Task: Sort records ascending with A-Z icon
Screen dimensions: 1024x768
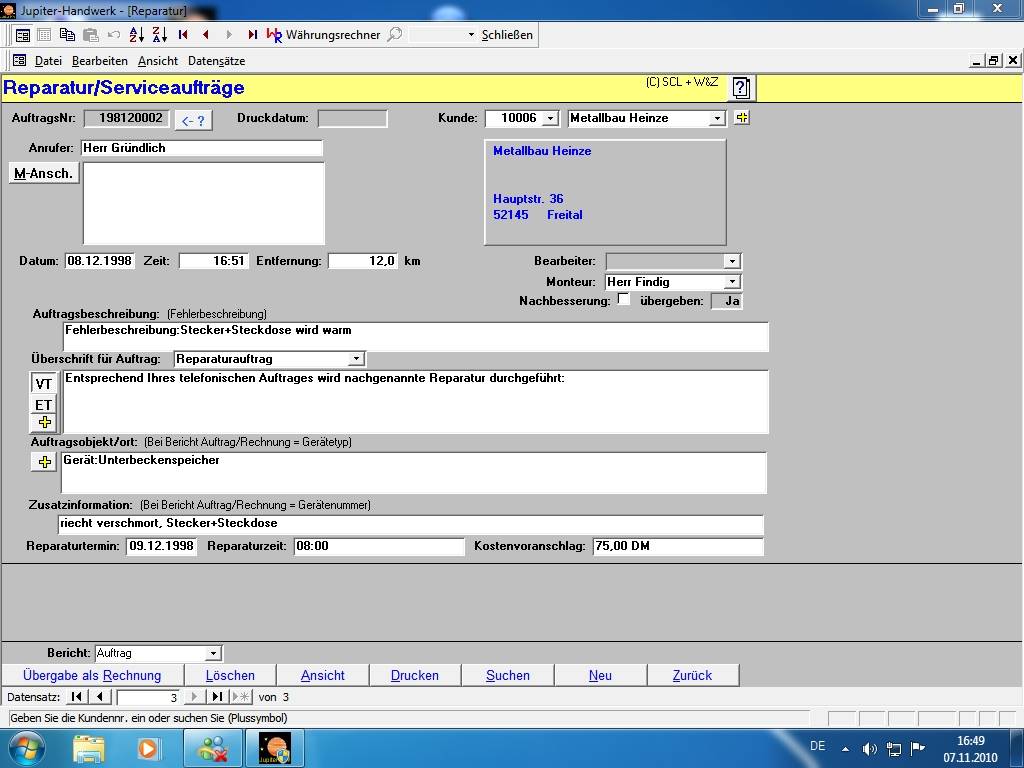Action: [137, 34]
